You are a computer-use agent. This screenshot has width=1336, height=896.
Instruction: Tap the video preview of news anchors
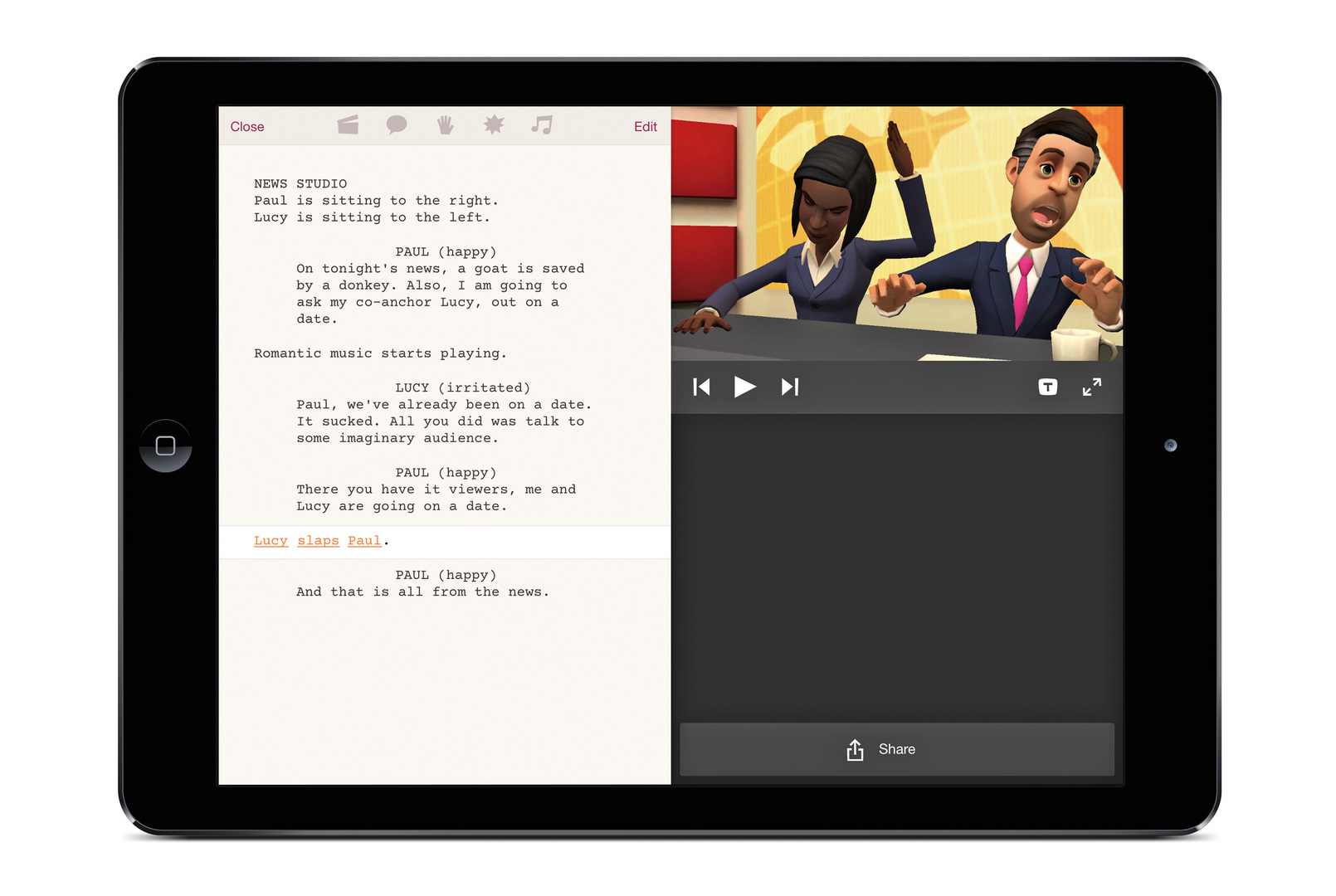[896, 233]
